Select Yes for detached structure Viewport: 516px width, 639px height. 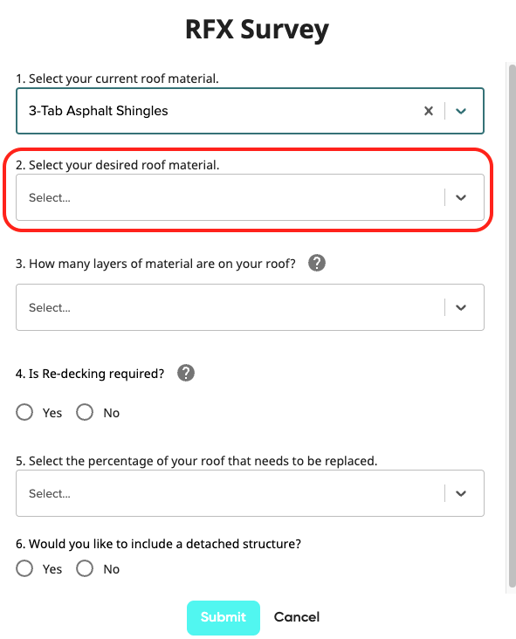(x=24, y=568)
